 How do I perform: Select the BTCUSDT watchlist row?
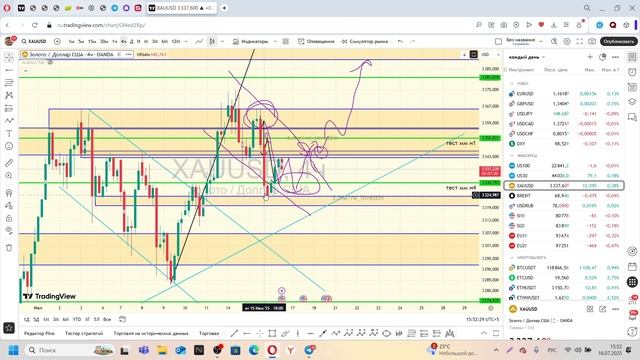(x=564, y=268)
